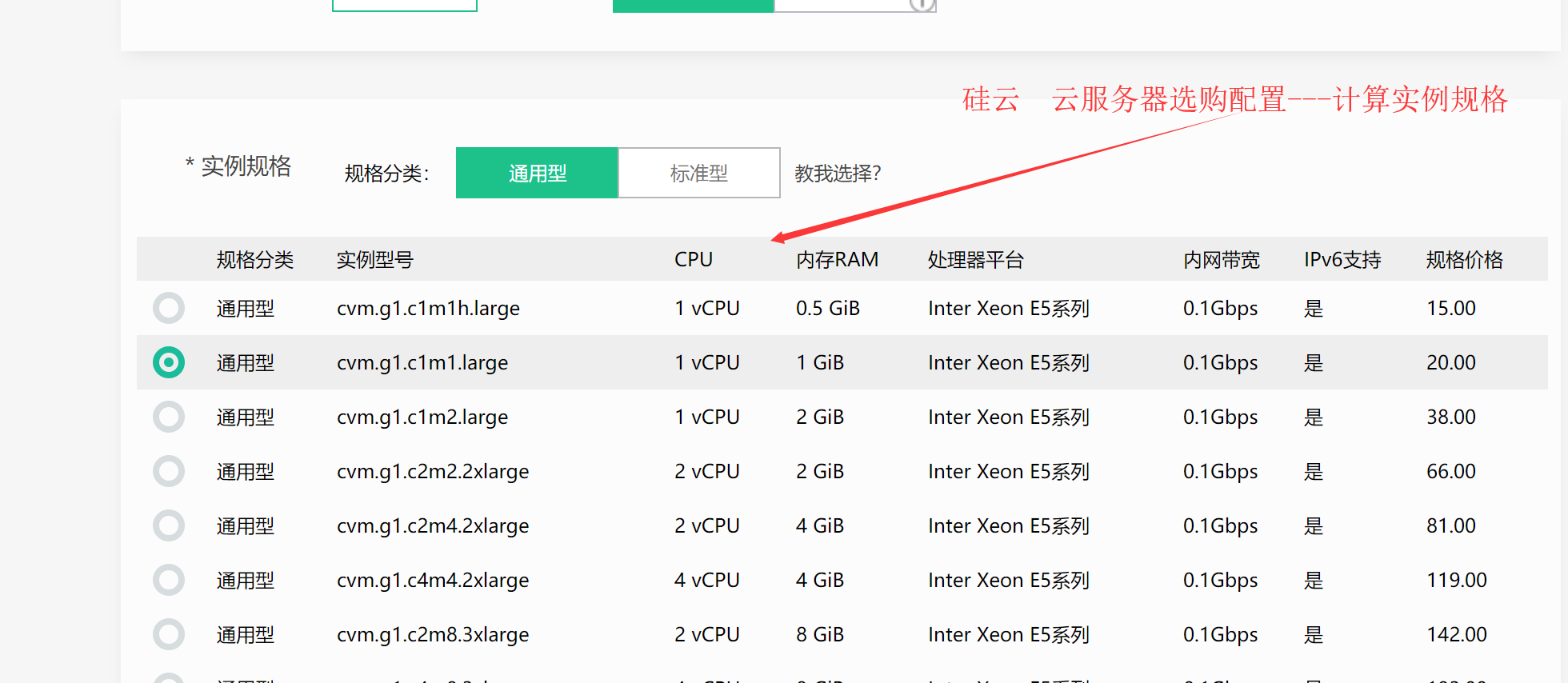Click the 规格分类 column header
The width and height of the screenshot is (1568, 683).
pyautogui.click(x=255, y=260)
